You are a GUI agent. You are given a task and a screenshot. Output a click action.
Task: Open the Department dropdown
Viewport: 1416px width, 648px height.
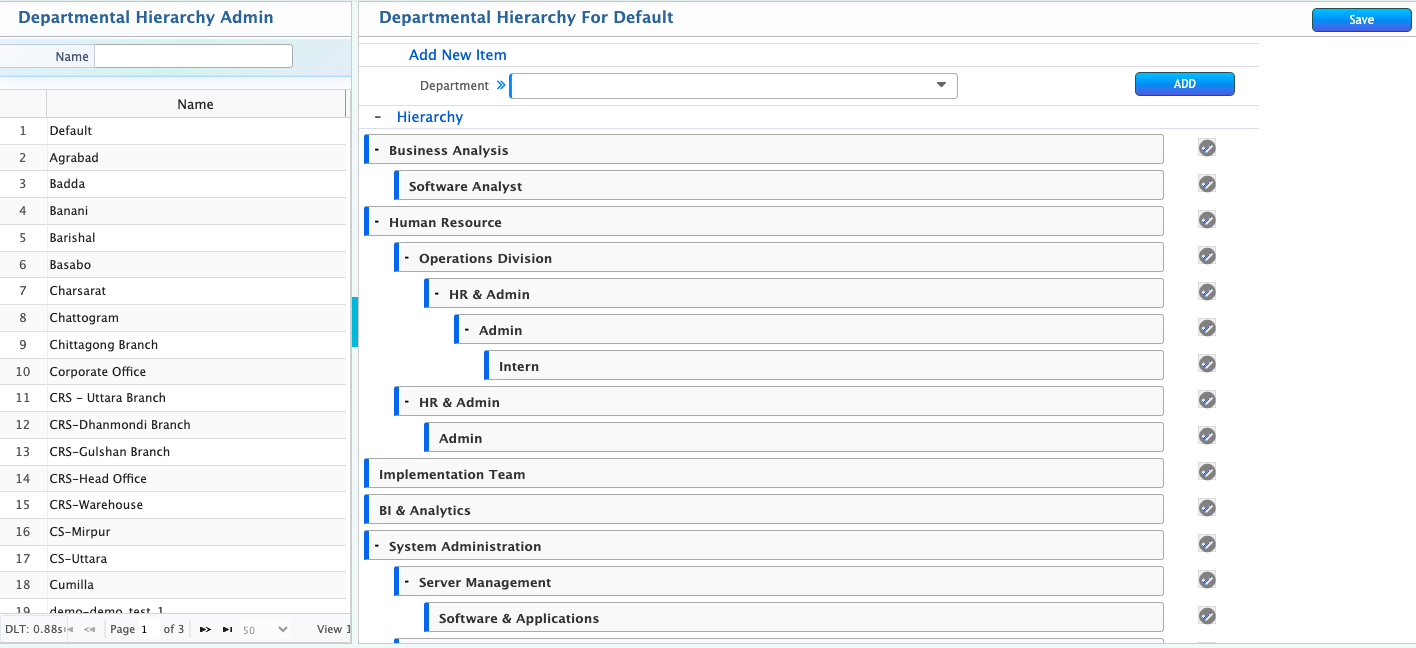[940, 86]
